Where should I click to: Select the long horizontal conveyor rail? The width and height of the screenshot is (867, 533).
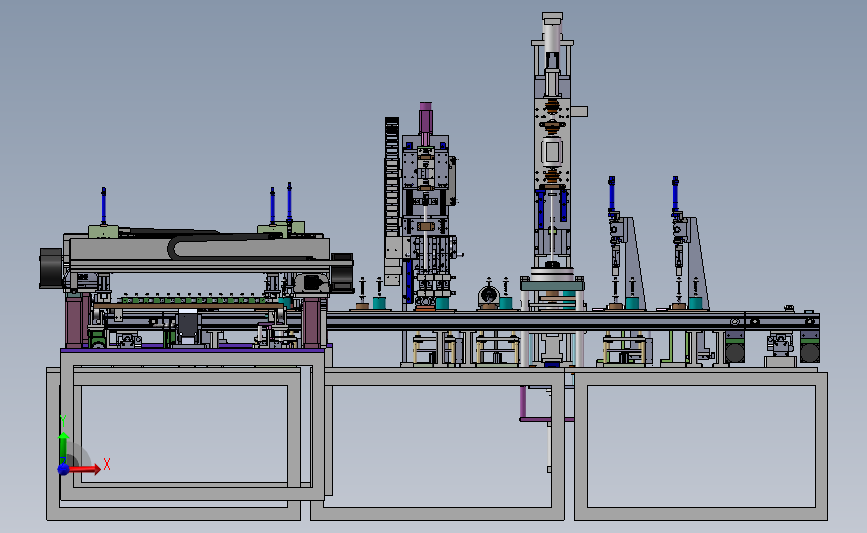(x=572, y=321)
